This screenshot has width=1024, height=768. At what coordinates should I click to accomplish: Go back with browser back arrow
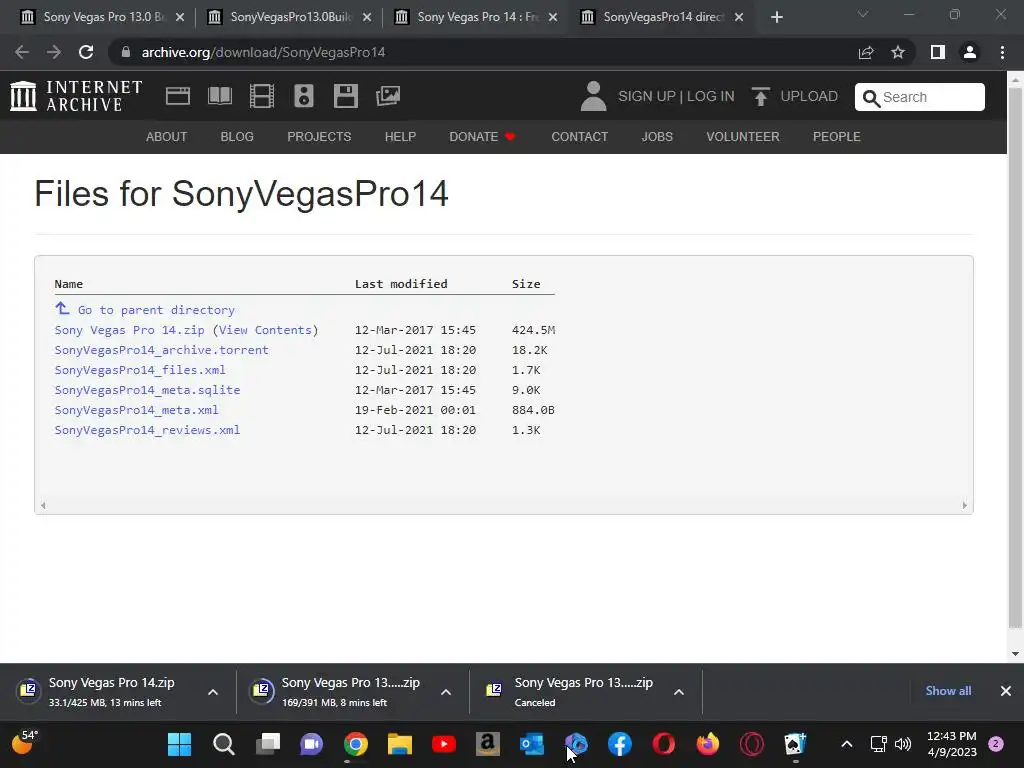click(22, 52)
